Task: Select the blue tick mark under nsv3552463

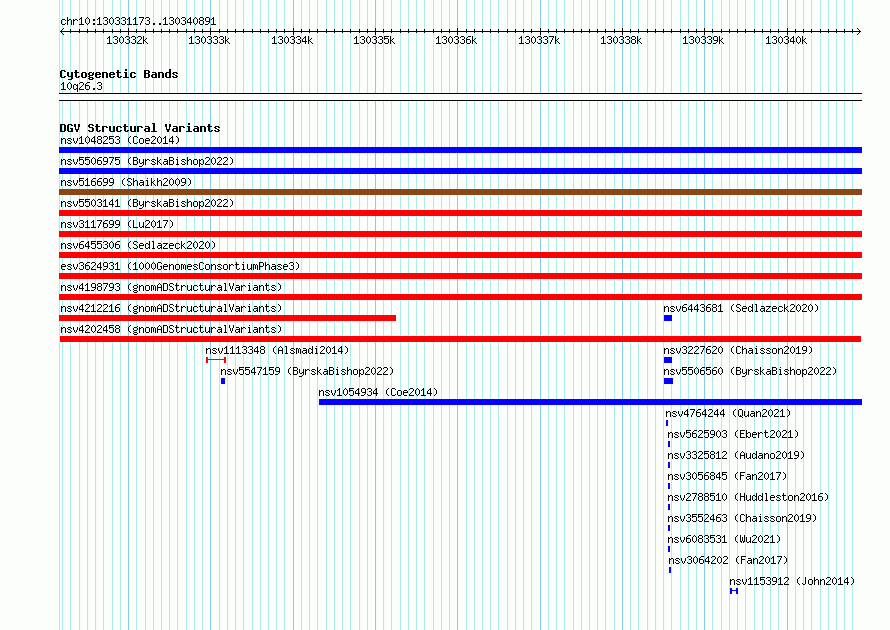Action: pos(669,528)
